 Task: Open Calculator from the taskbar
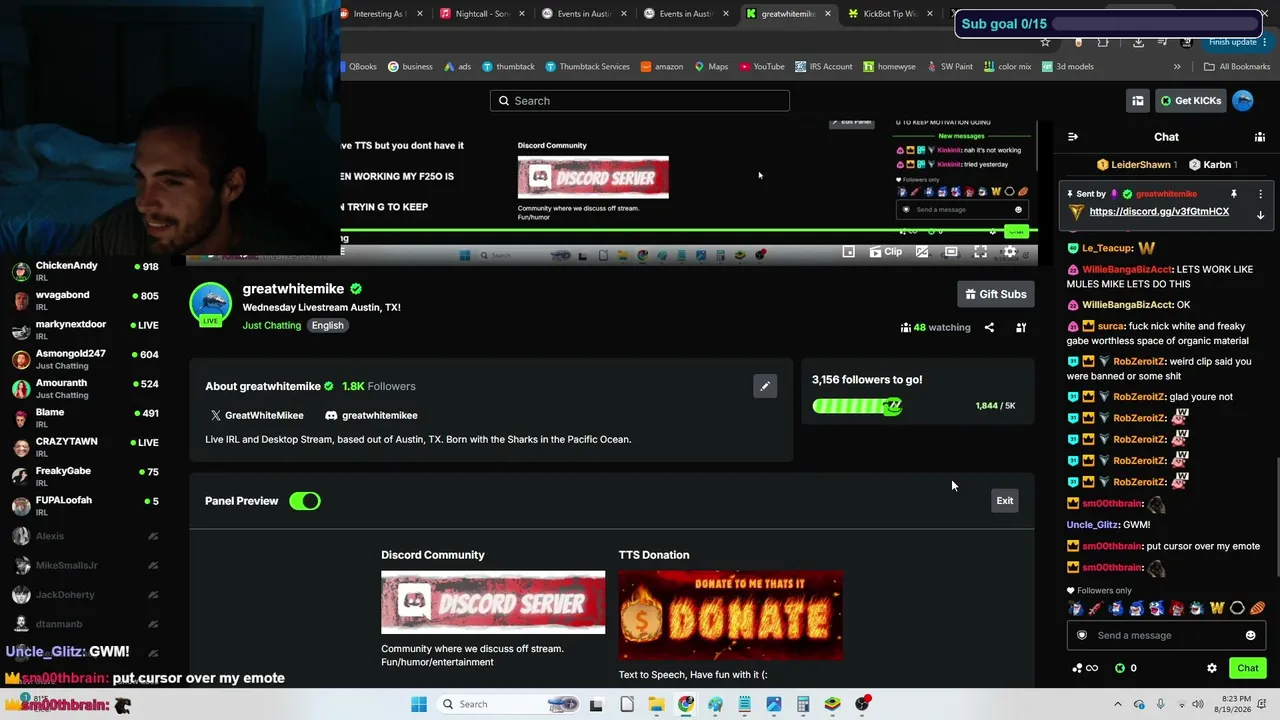coord(803,704)
